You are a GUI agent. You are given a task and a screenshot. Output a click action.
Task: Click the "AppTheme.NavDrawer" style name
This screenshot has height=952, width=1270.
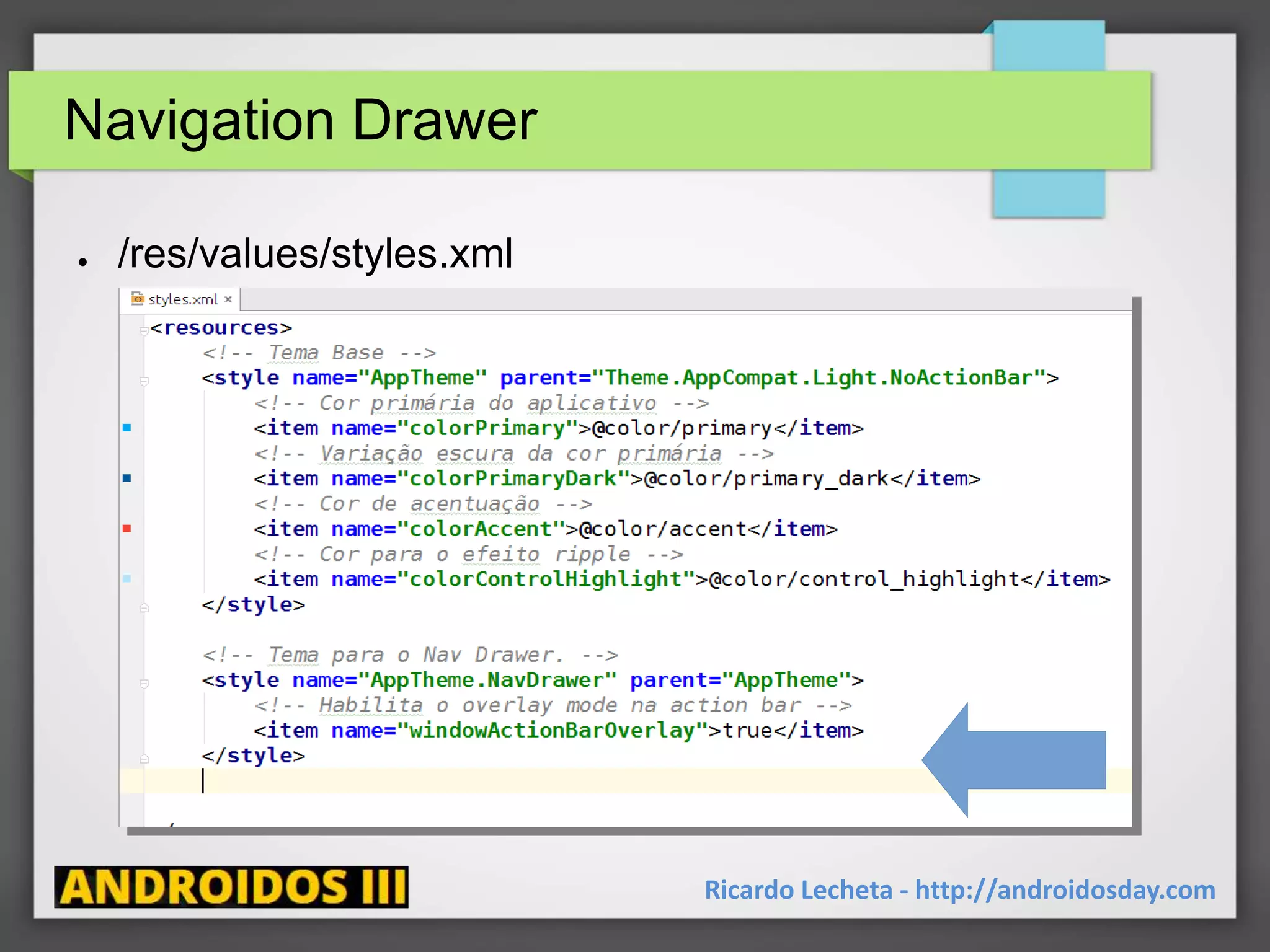(487, 681)
